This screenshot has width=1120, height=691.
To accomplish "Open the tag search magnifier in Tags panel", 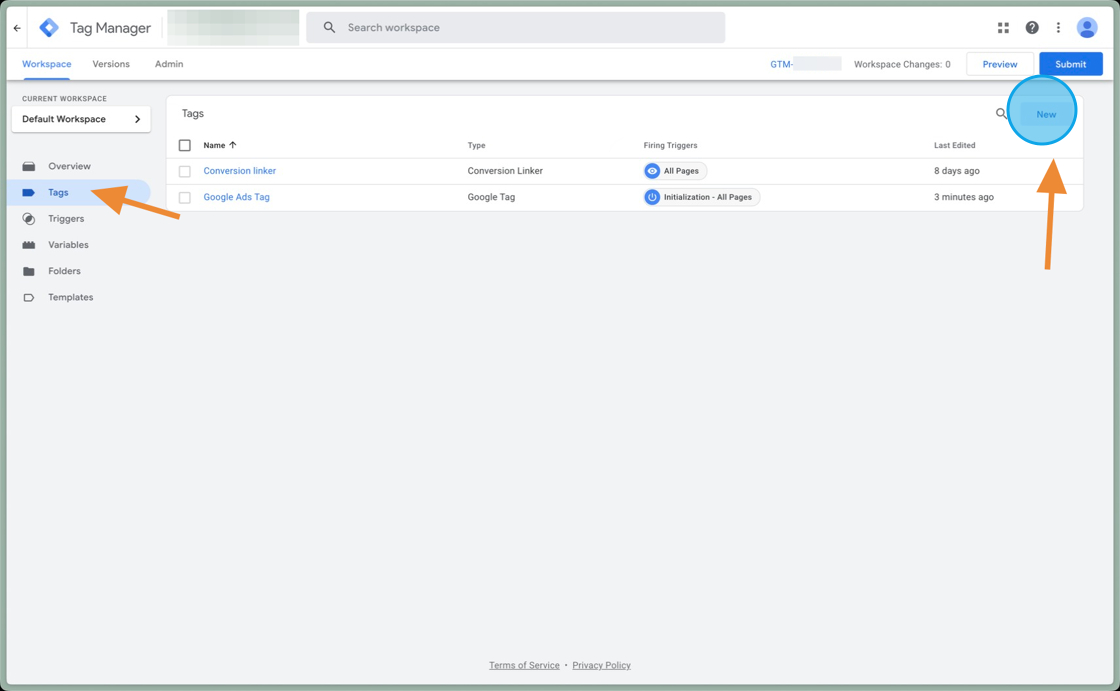I will coord(1000,114).
